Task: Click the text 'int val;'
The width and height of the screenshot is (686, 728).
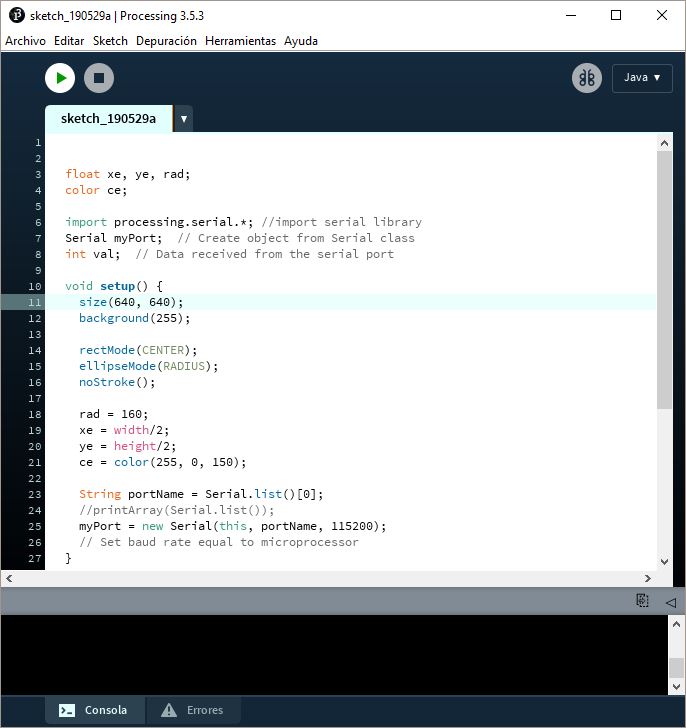Action: click(93, 254)
